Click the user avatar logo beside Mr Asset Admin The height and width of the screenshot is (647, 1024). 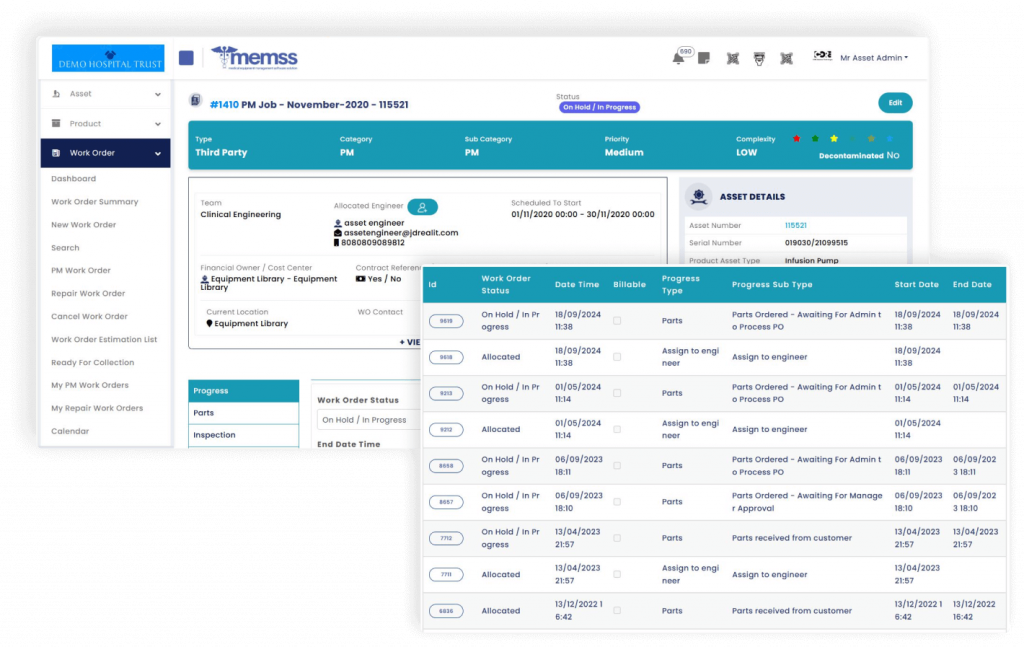tap(822, 56)
